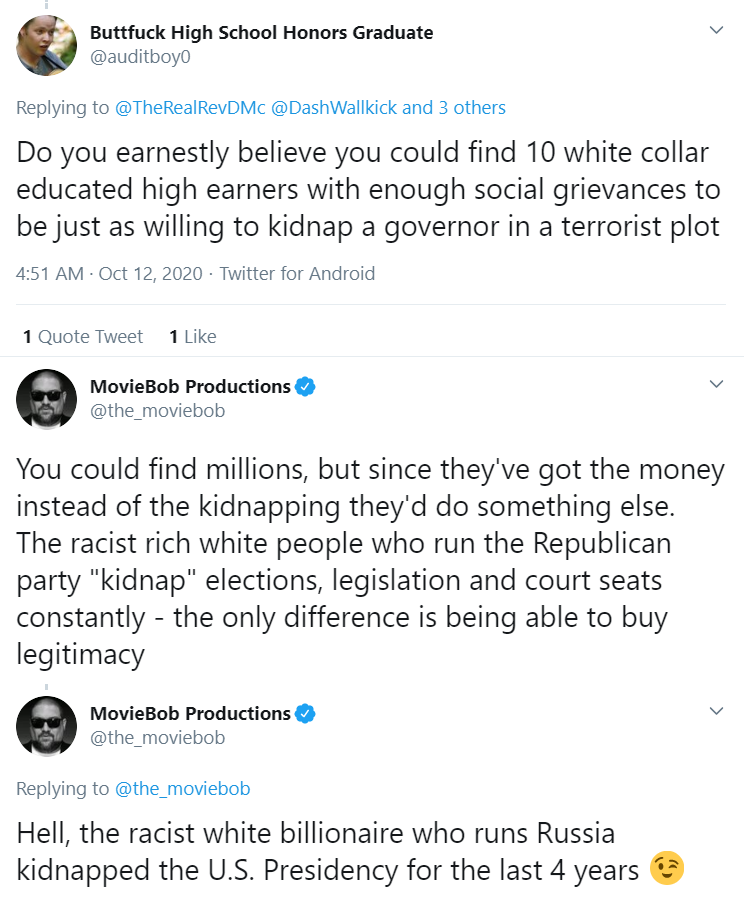Screen dimensions: 745x897
Task: Click 'Buttfuck High School Honors Graduate' display name
Action: [x=261, y=33]
